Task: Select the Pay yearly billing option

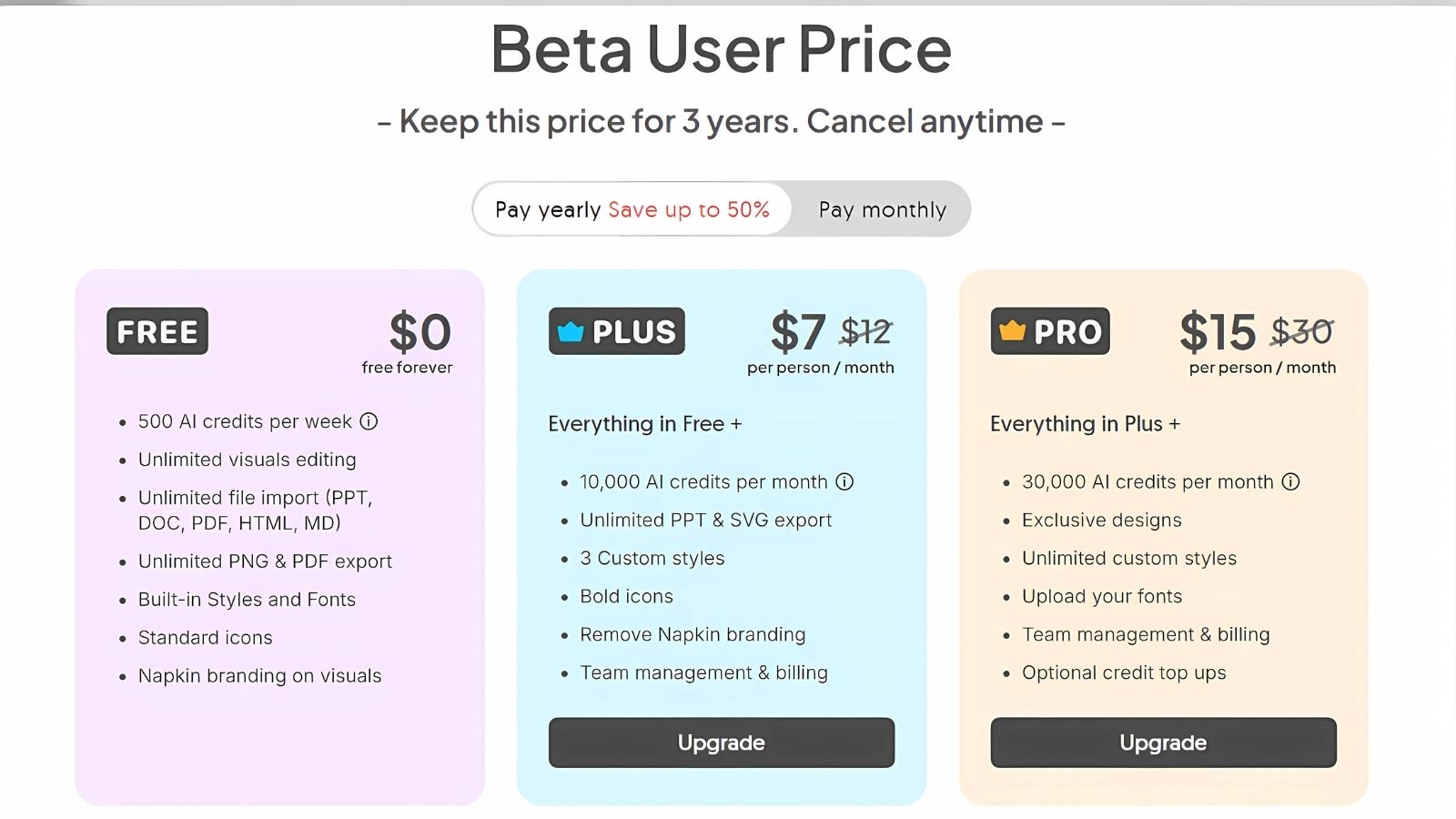Action: 632,209
